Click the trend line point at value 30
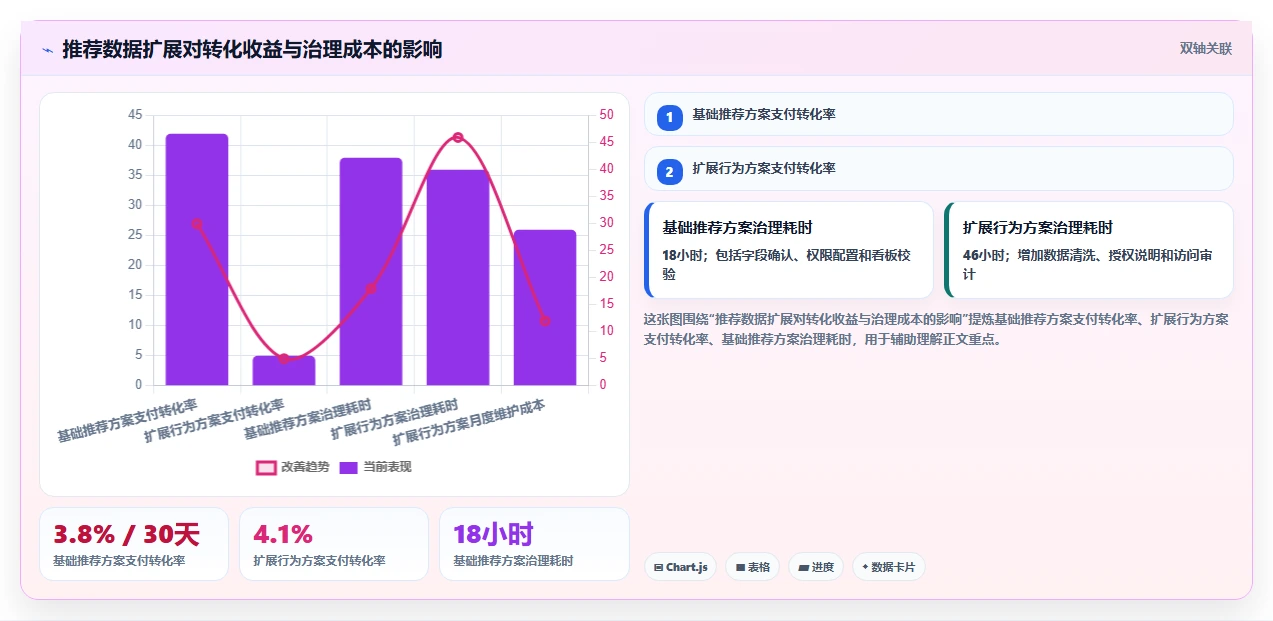This screenshot has height=621, width=1273. [197, 224]
